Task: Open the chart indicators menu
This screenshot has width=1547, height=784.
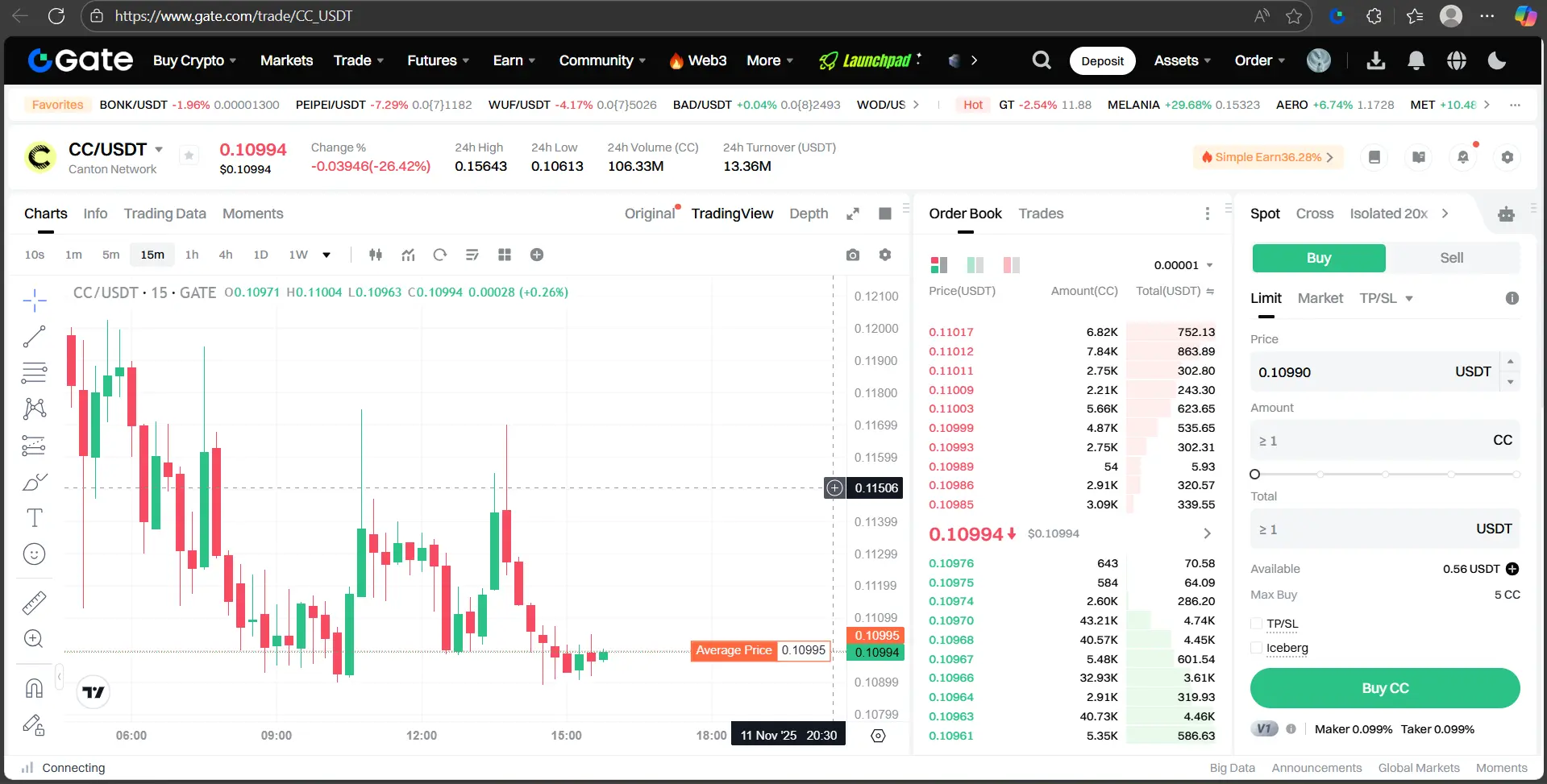Action: (409, 255)
